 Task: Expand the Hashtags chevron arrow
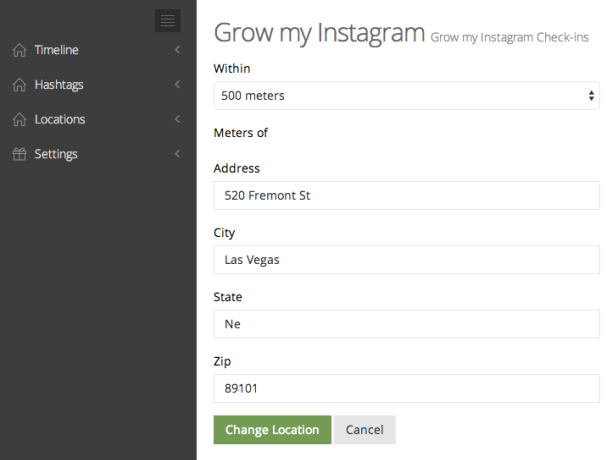[177, 84]
